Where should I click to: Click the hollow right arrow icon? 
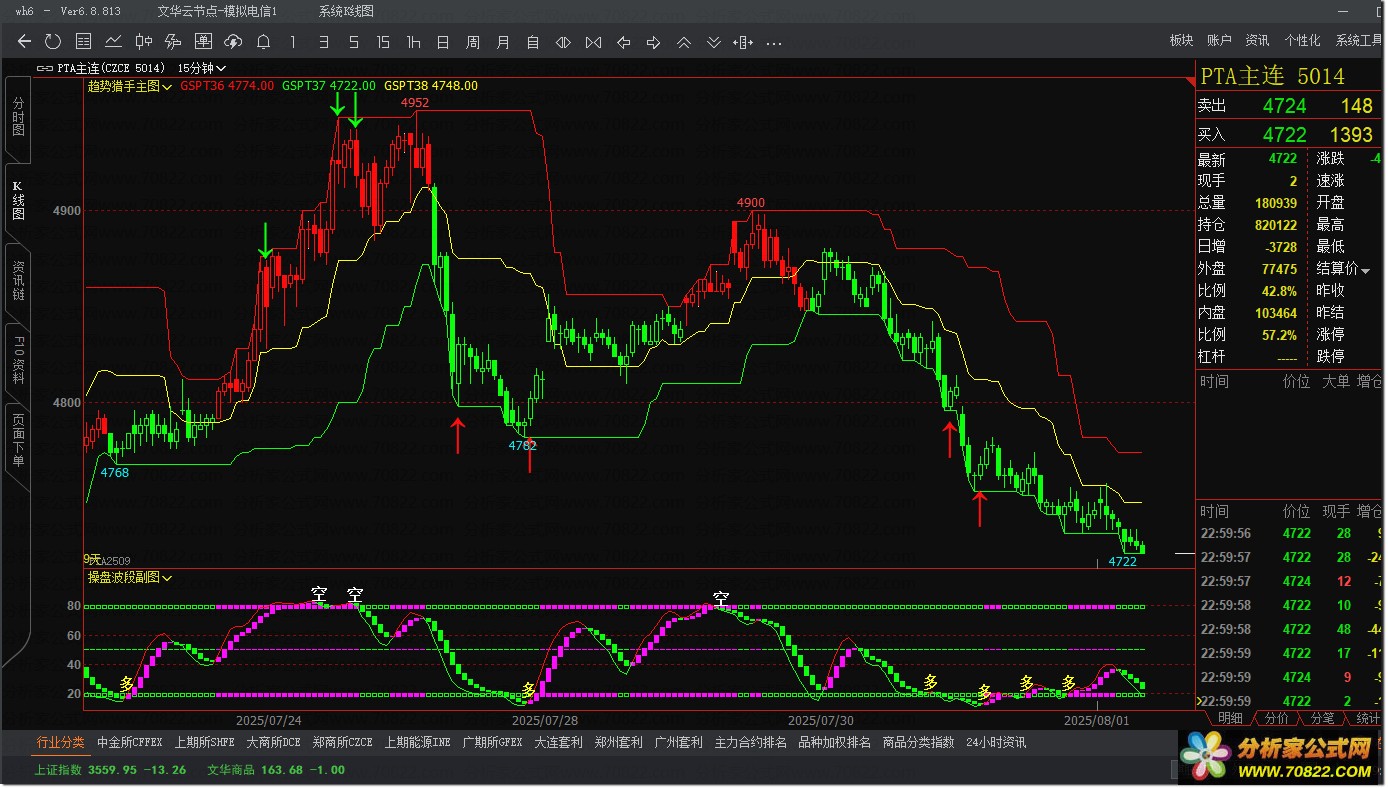653,42
